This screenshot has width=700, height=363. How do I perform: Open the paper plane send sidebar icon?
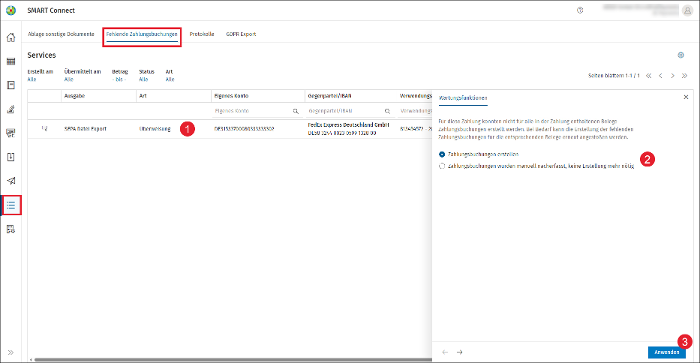pyautogui.click(x=11, y=181)
